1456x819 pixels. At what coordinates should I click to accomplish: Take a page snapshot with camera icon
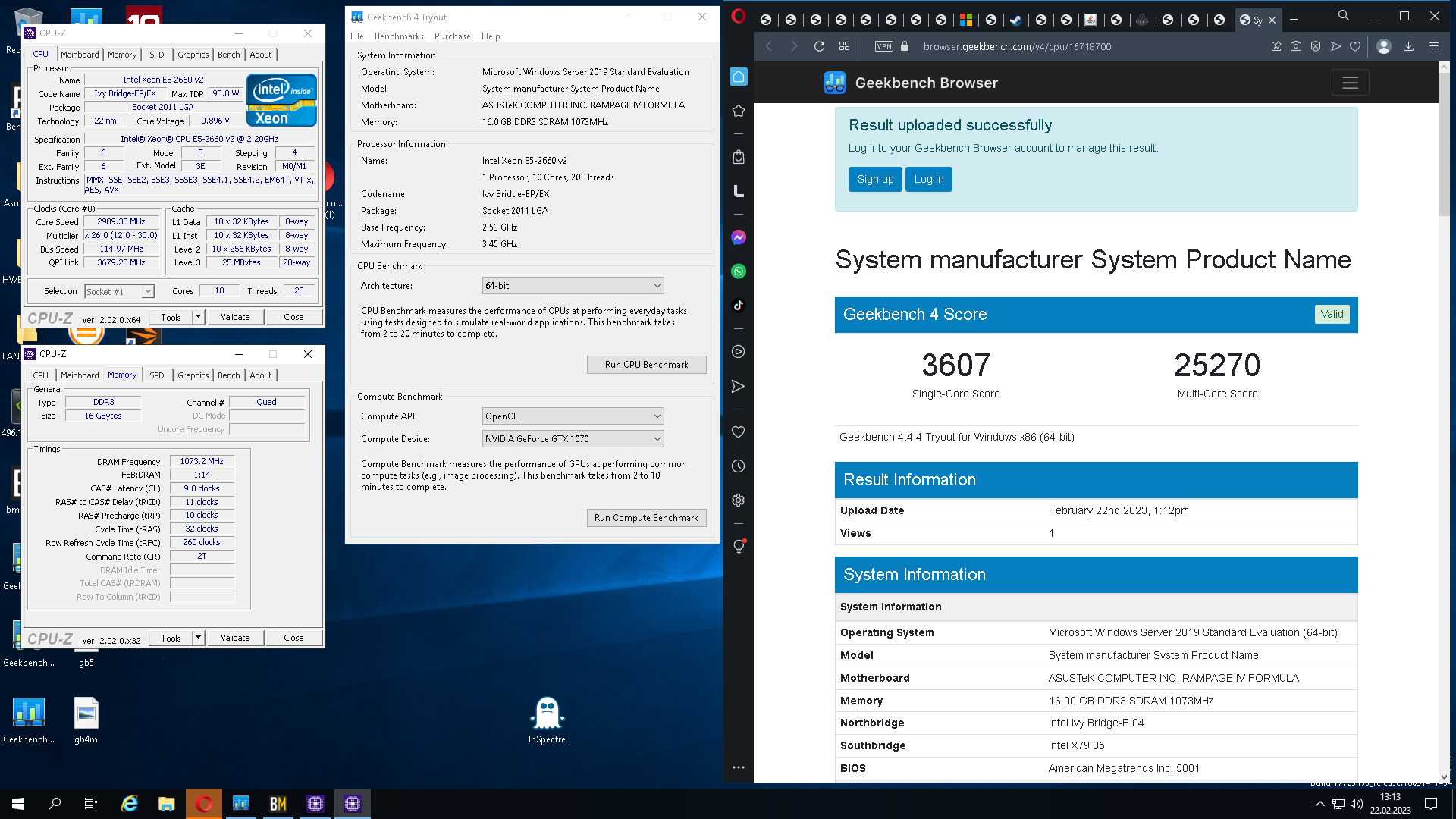click(1296, 46)
